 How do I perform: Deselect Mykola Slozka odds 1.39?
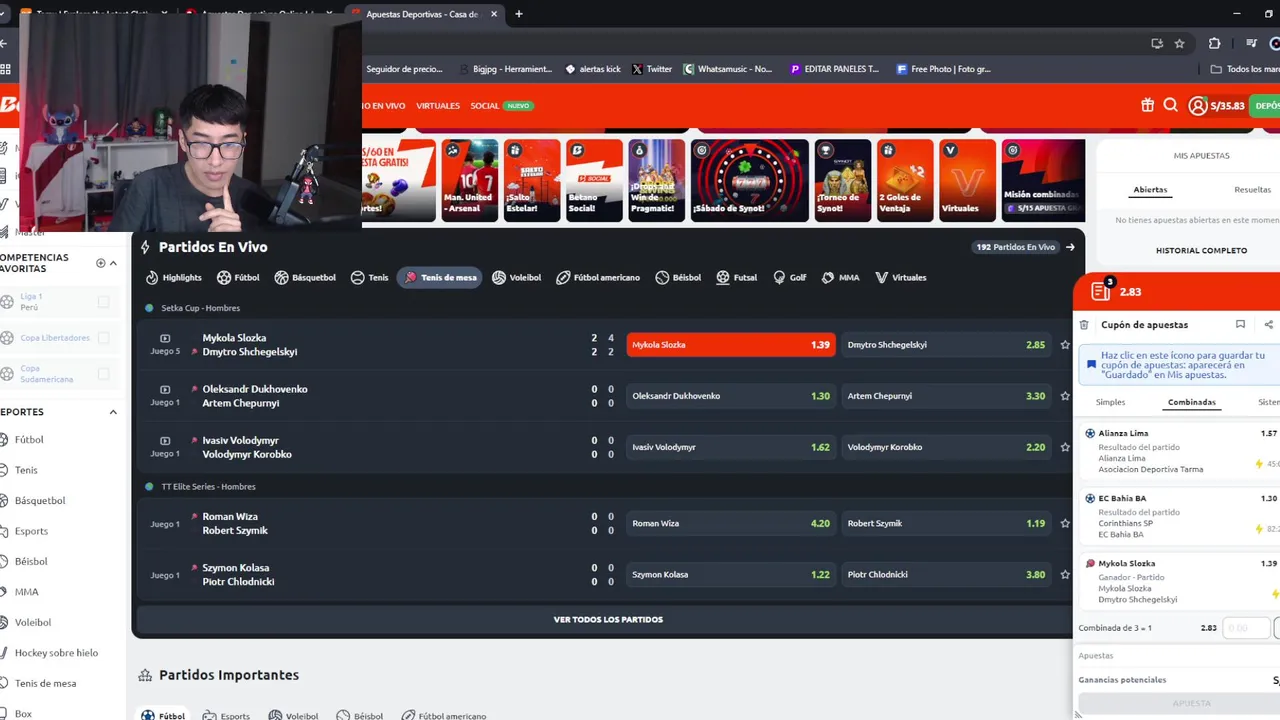click(x=731, y=345)
